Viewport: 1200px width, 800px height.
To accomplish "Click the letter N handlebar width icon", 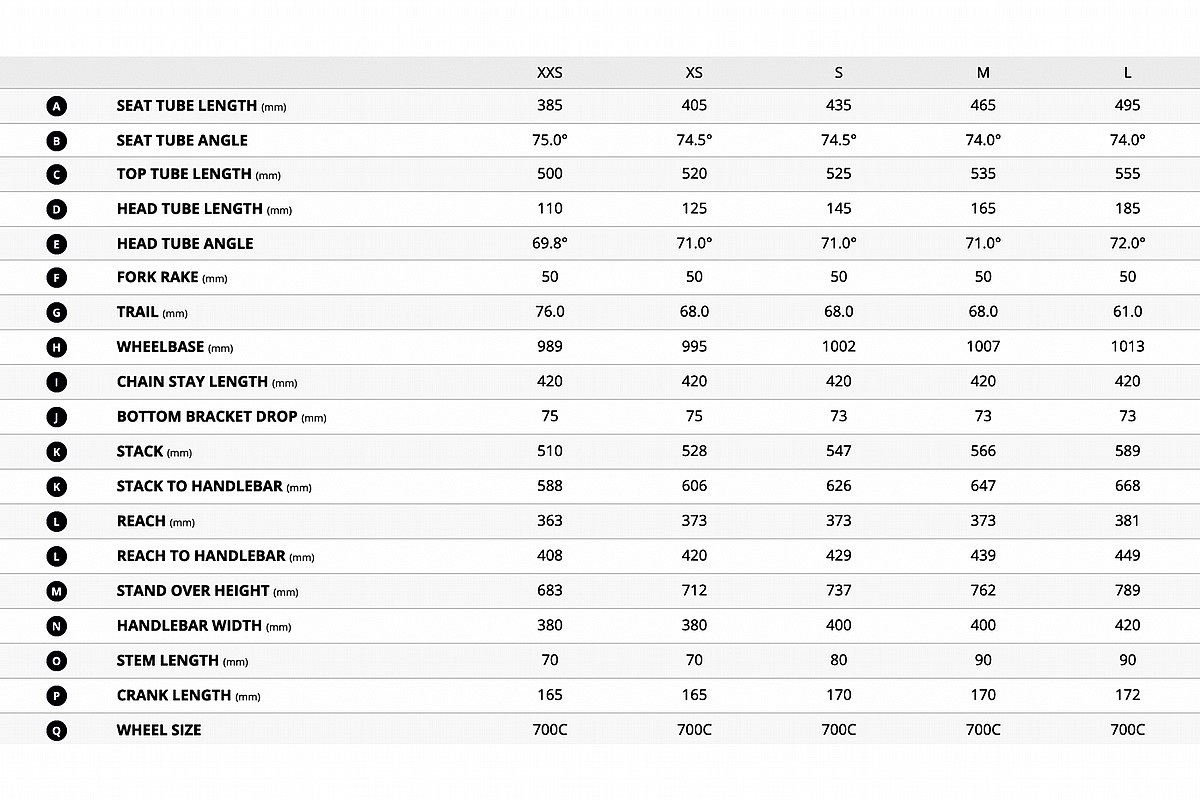I will (57, 626).
